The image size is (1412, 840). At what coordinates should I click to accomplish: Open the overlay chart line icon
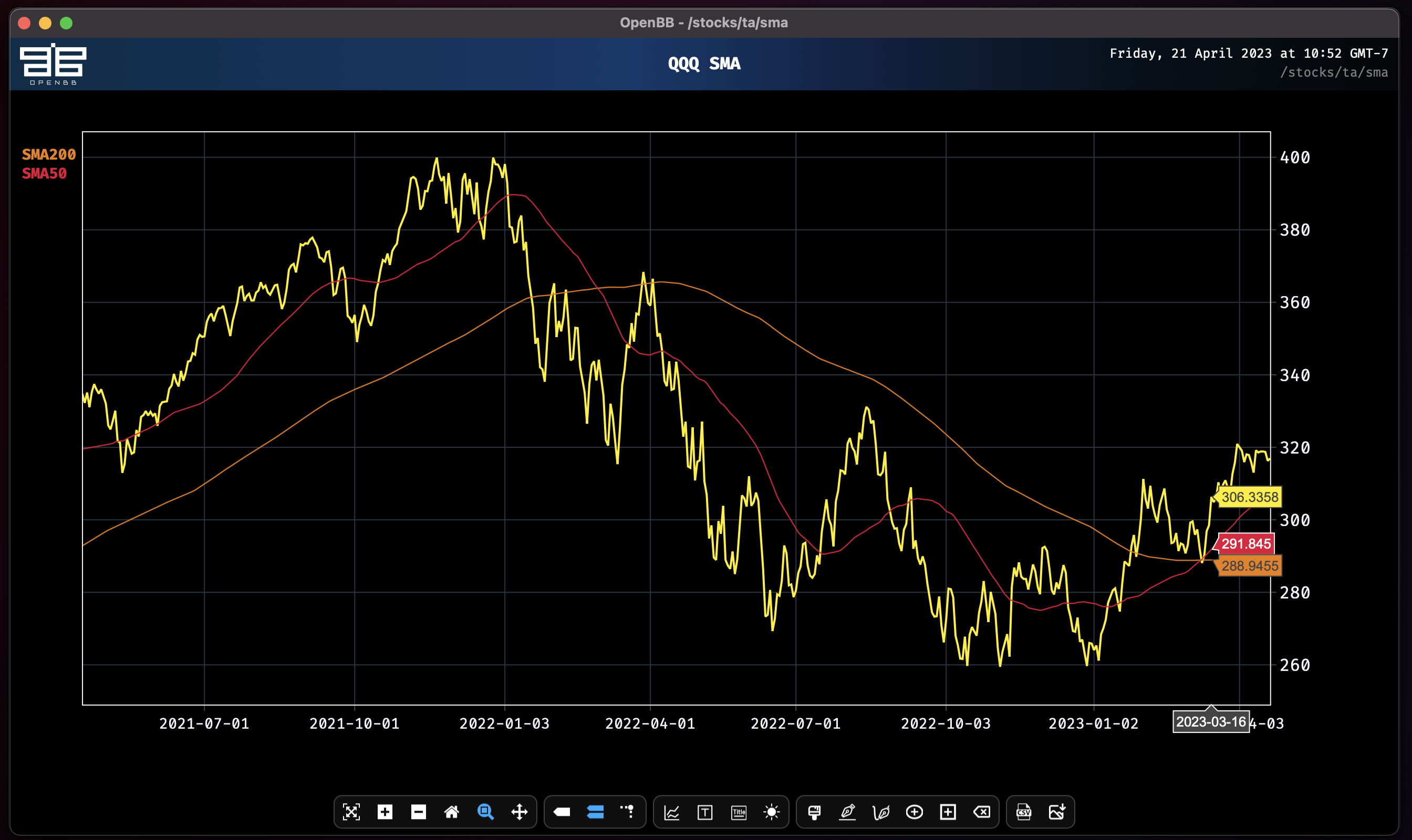pos(672,813)
